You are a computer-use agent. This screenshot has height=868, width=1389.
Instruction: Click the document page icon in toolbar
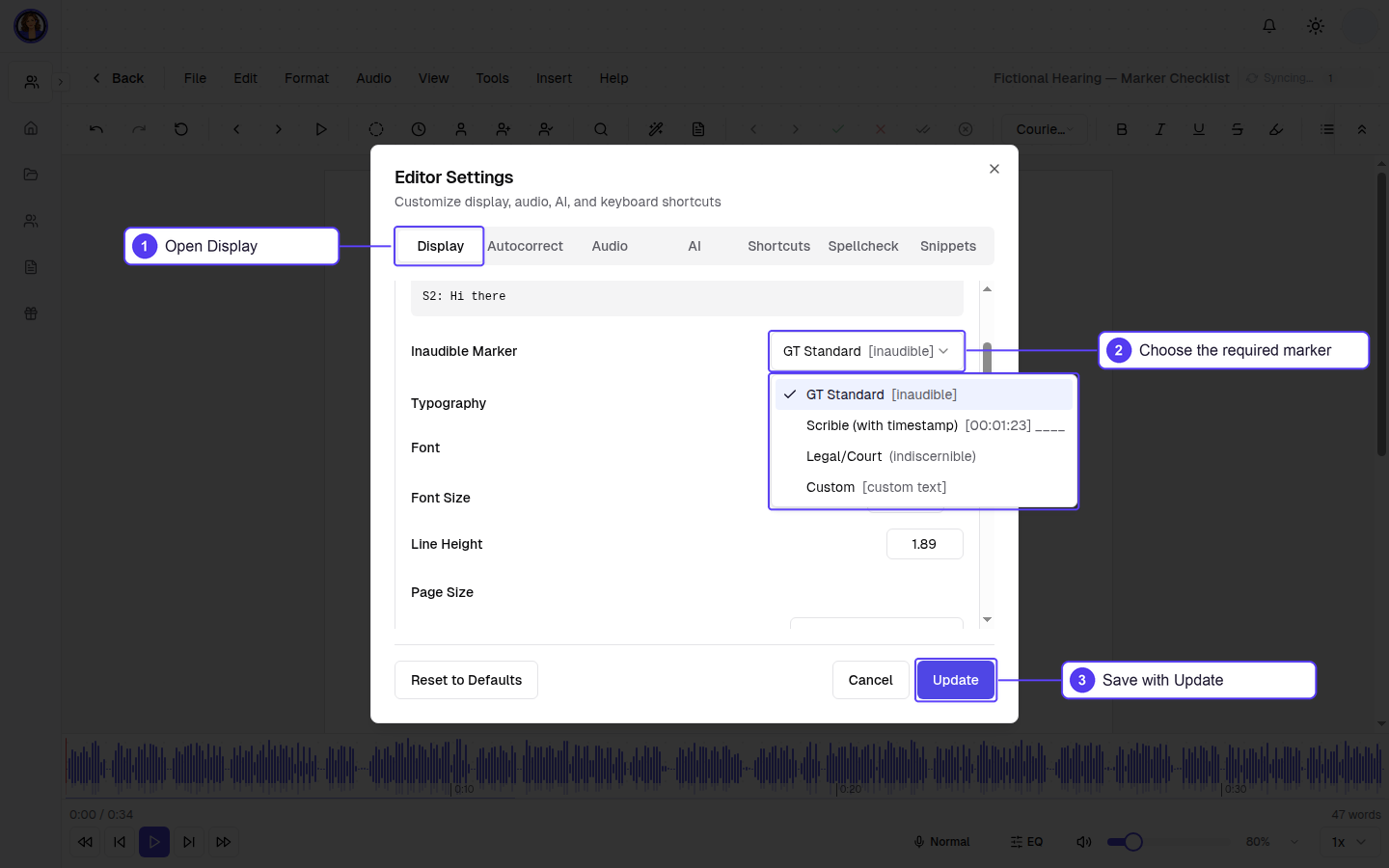698,129
